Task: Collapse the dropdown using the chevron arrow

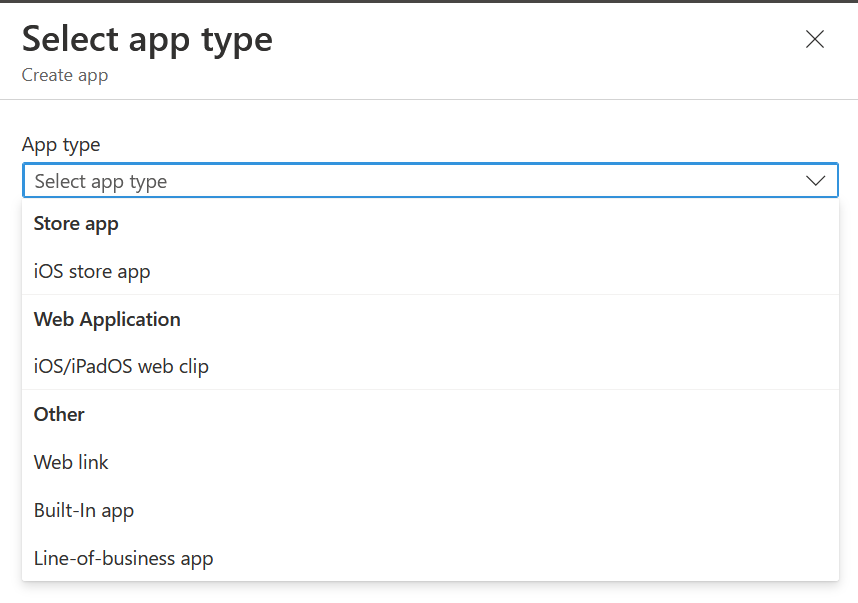Action: click(815, 181)
